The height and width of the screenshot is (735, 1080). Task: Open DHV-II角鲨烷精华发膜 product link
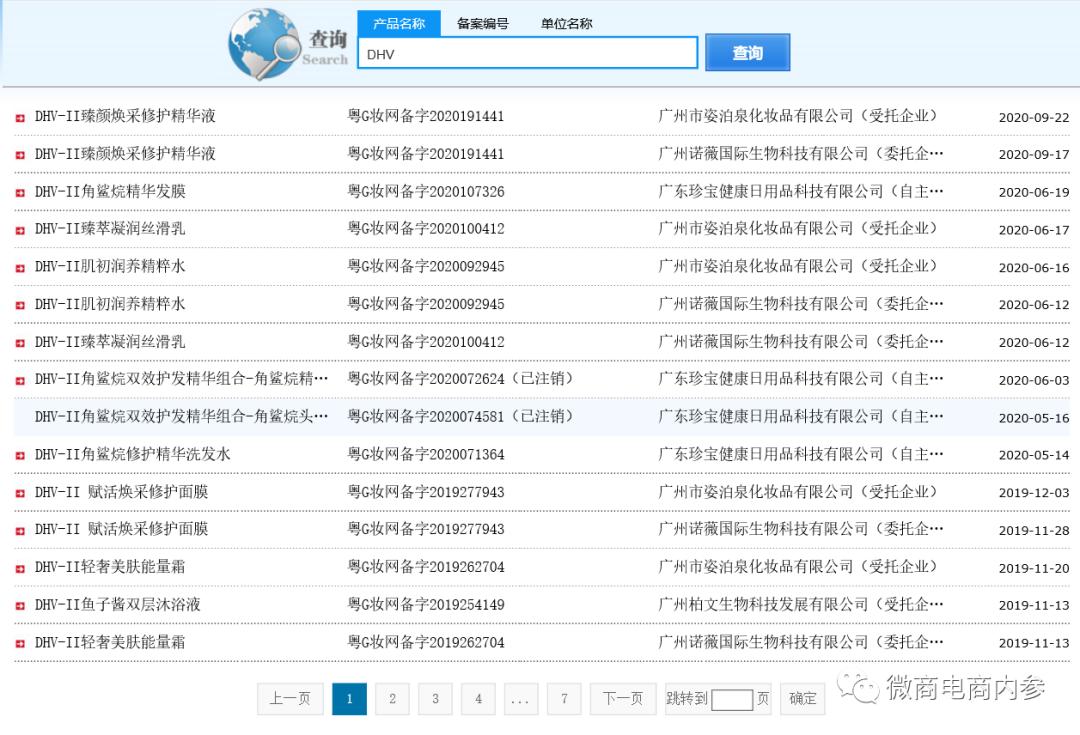pyautogui.click(x=110, y=191)
